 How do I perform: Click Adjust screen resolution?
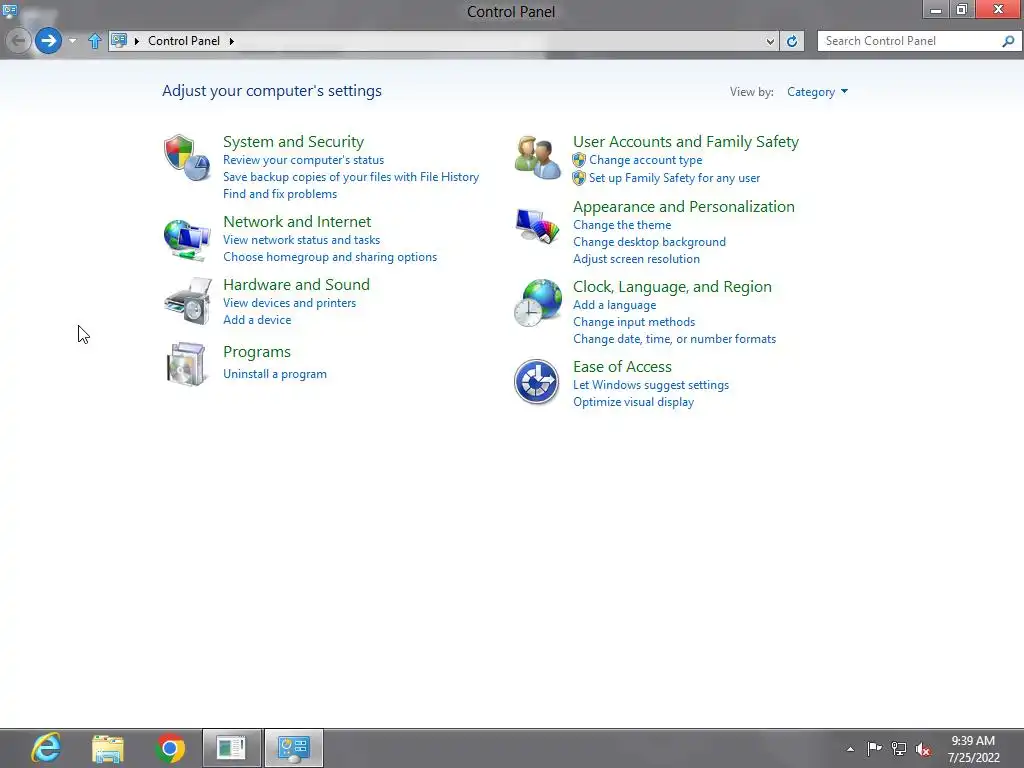click(636, 259)
